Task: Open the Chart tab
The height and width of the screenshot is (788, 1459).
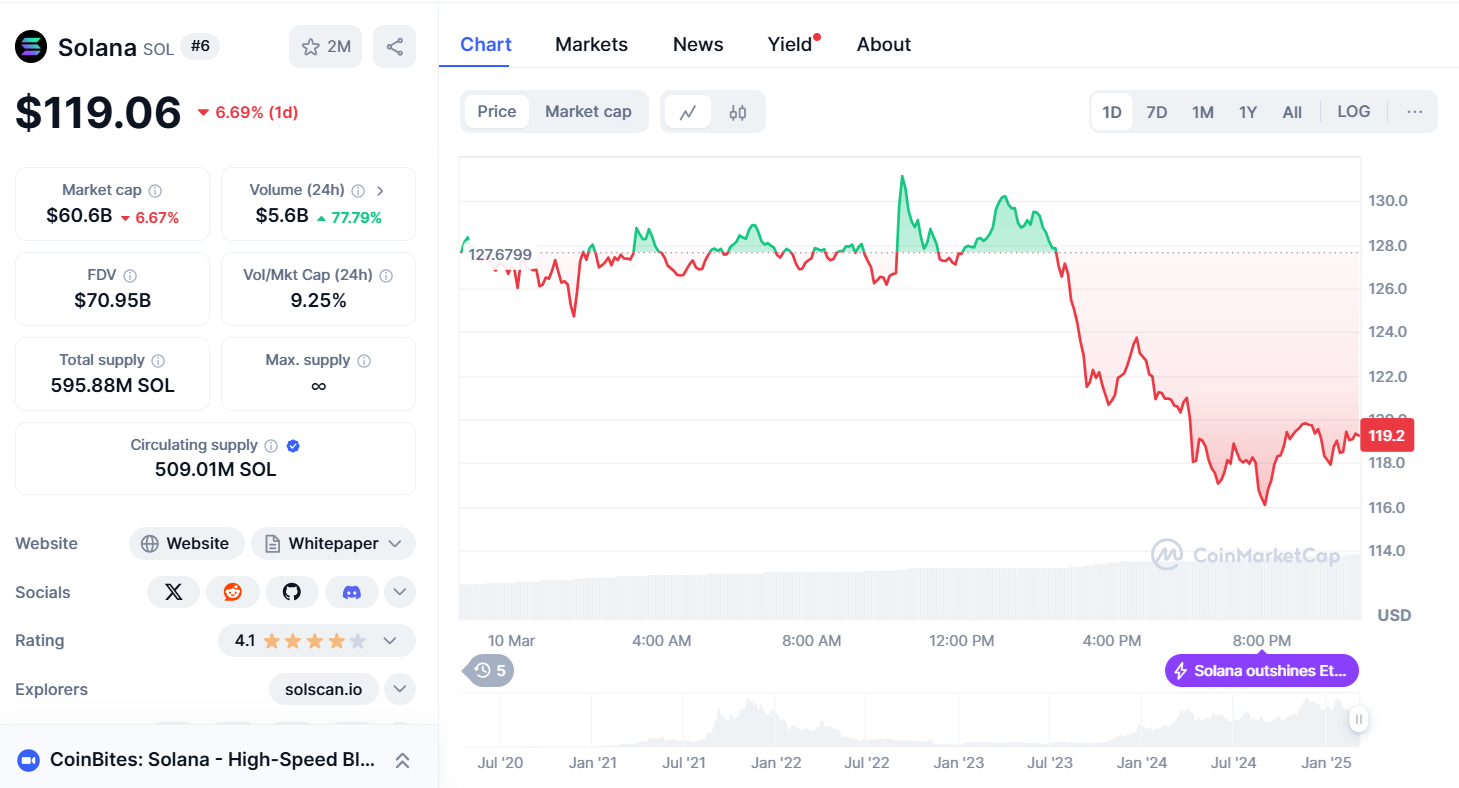Action: pos(486,44)
